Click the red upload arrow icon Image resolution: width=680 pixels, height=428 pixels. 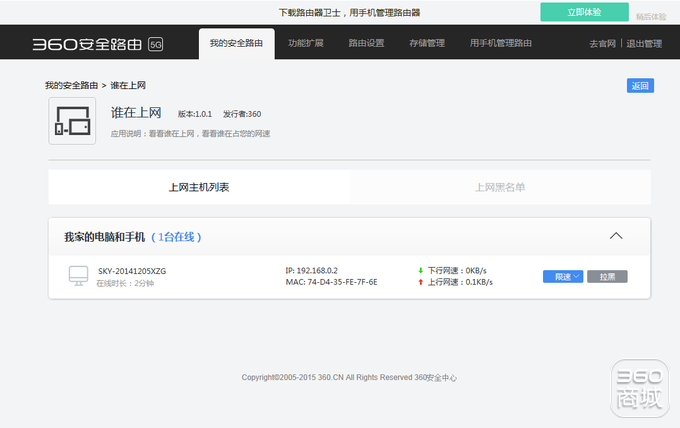coord(420,282)
